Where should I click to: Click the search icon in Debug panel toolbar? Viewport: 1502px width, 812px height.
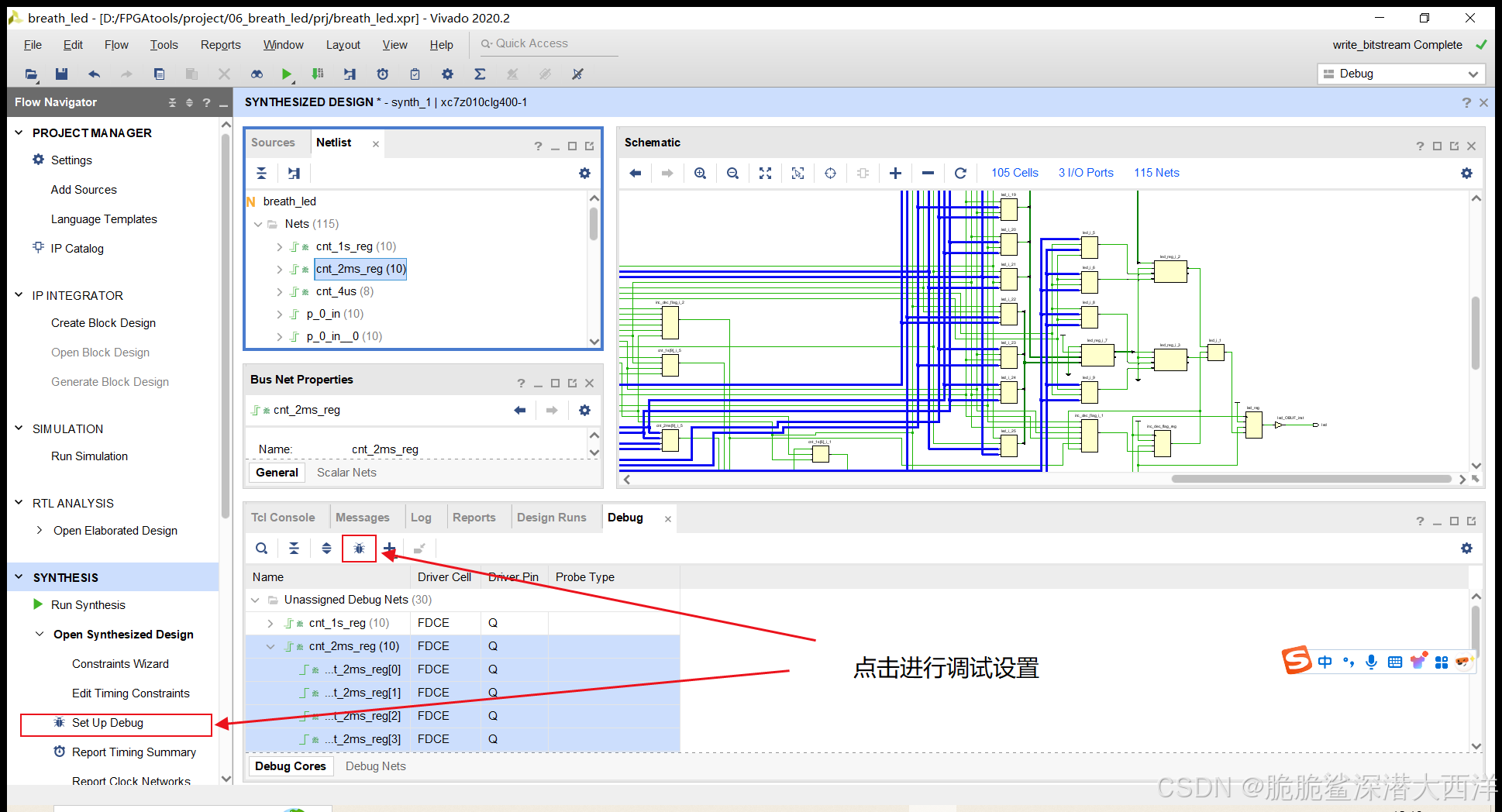click(x=262, y=549)
